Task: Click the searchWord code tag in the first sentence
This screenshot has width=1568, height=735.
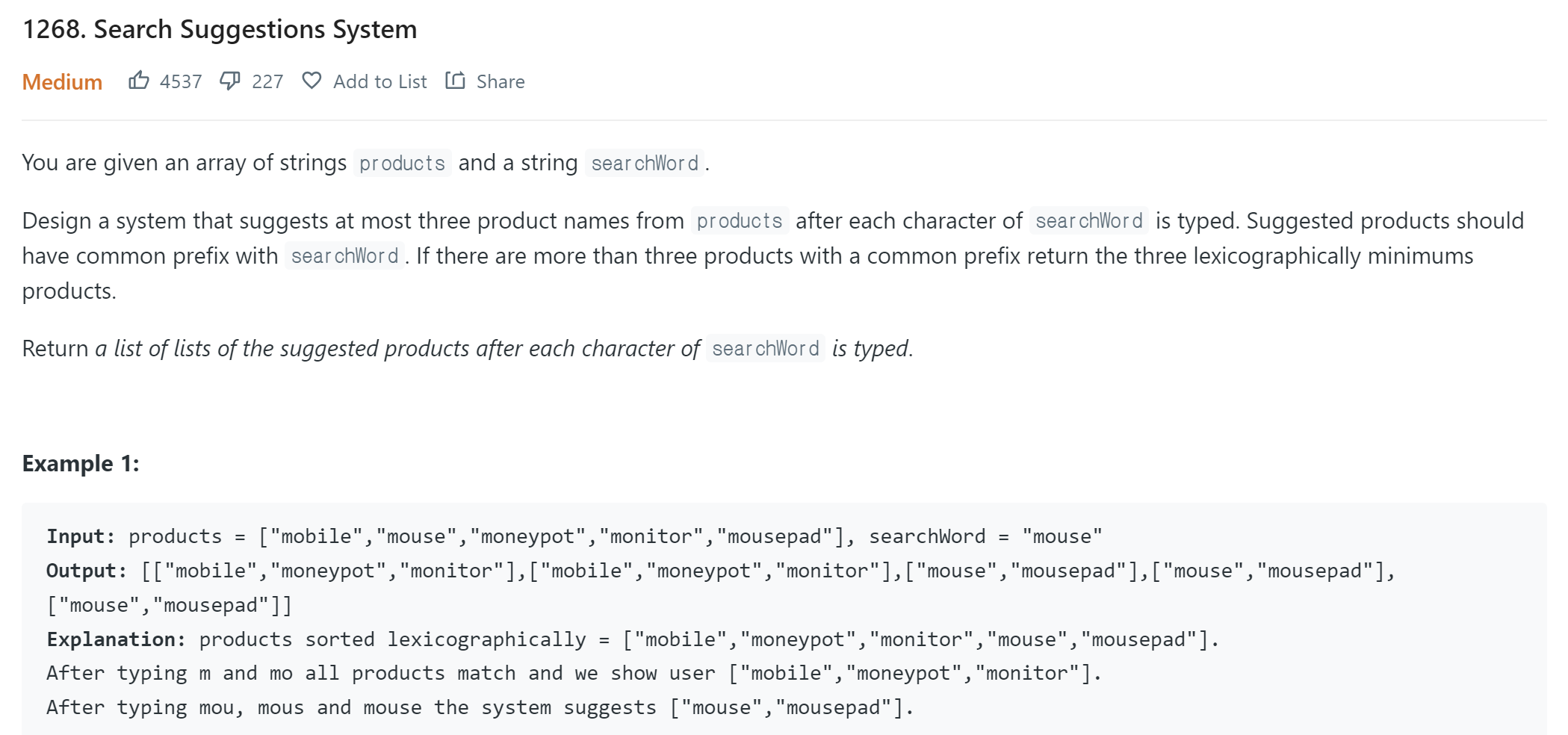Action: pos(645,163)
